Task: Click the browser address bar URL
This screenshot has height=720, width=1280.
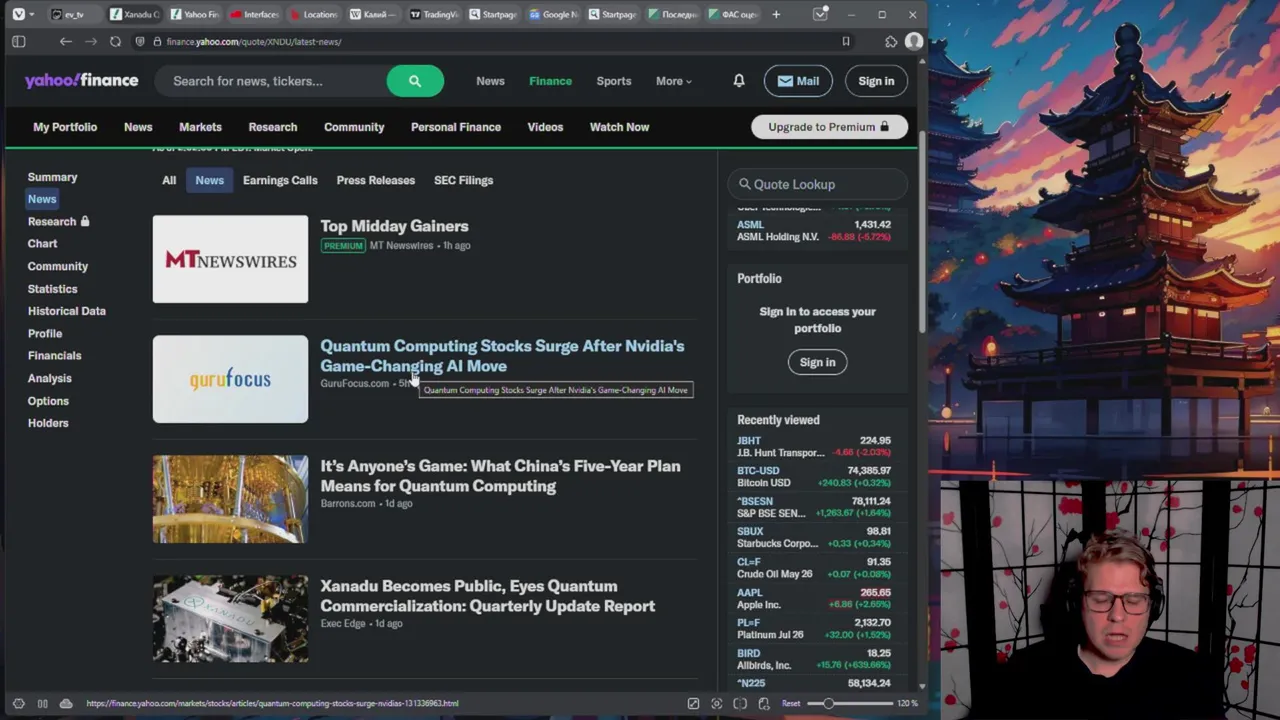Action: click(254, 42)
